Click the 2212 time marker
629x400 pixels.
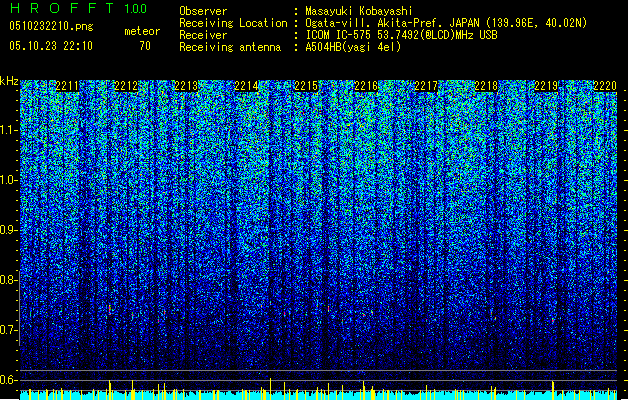pos(126,86)
